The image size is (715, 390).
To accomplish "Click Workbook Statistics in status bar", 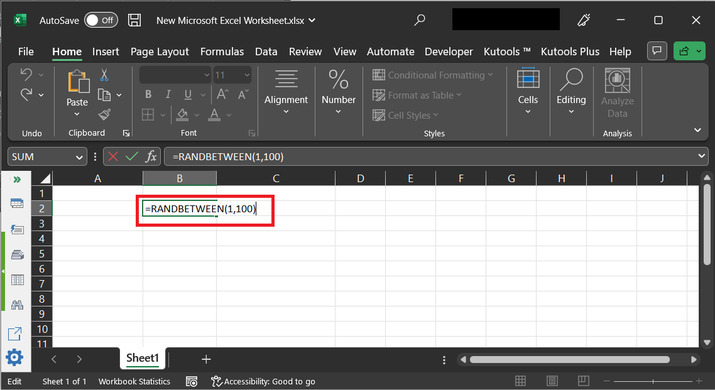I will 134,381.
